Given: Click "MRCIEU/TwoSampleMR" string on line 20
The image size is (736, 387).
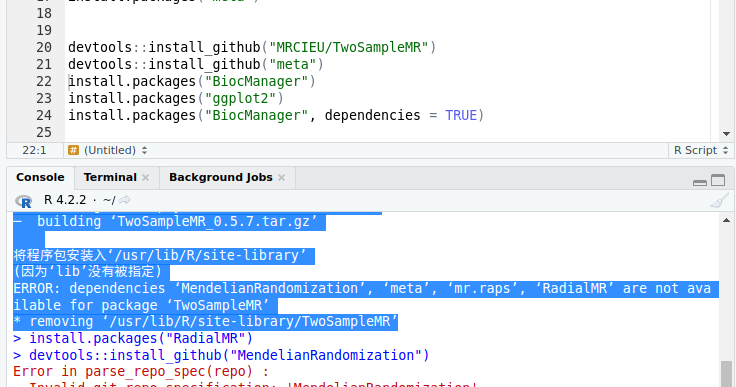Looking at the screenshot, I should (348, 47).
